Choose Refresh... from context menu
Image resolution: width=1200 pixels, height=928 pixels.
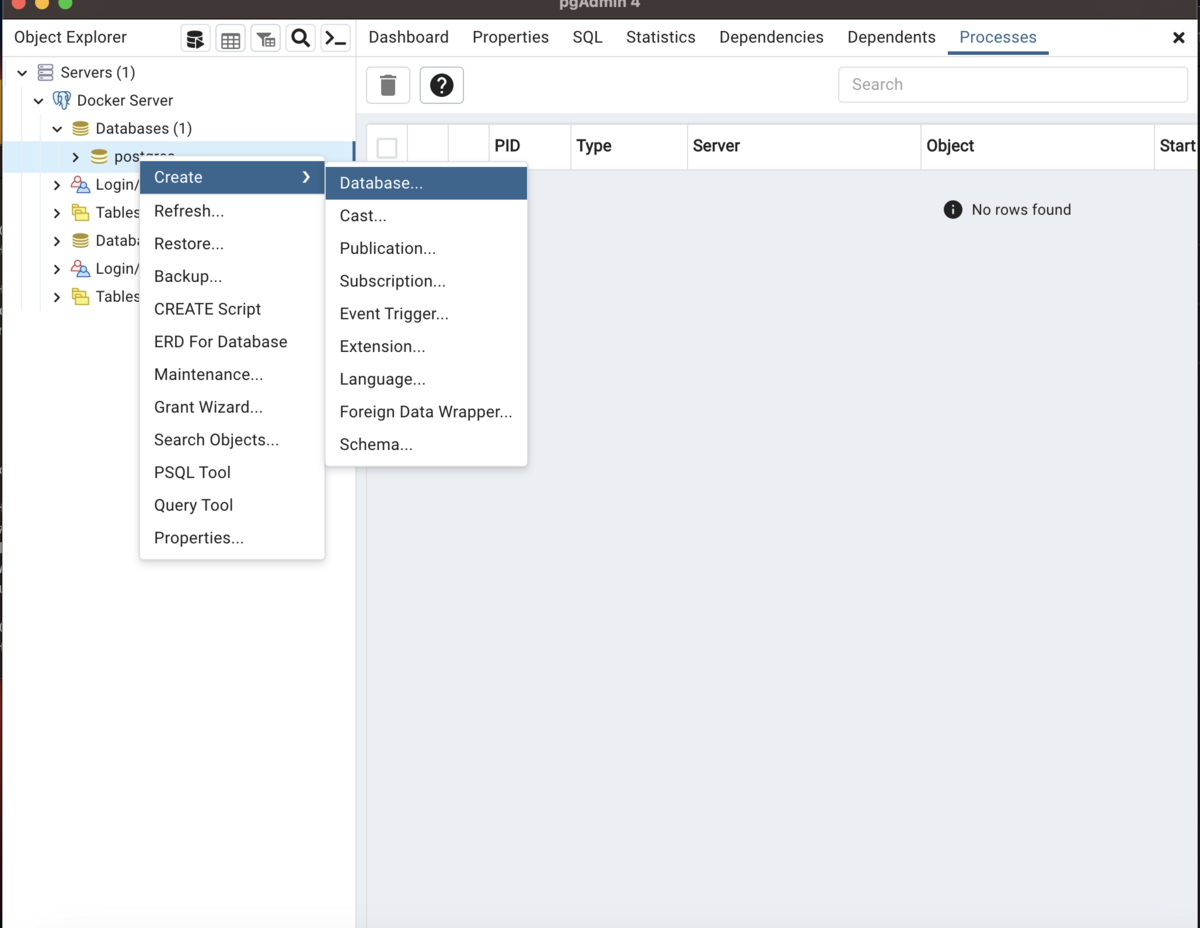click(232, 211)
